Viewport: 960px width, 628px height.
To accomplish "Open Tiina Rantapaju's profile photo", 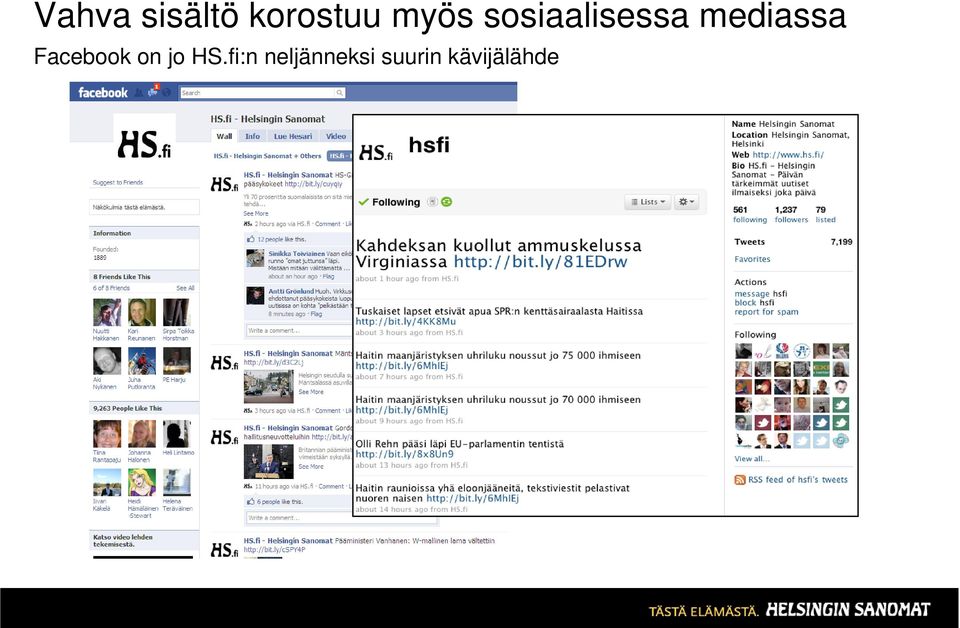I will pos(107,434).
